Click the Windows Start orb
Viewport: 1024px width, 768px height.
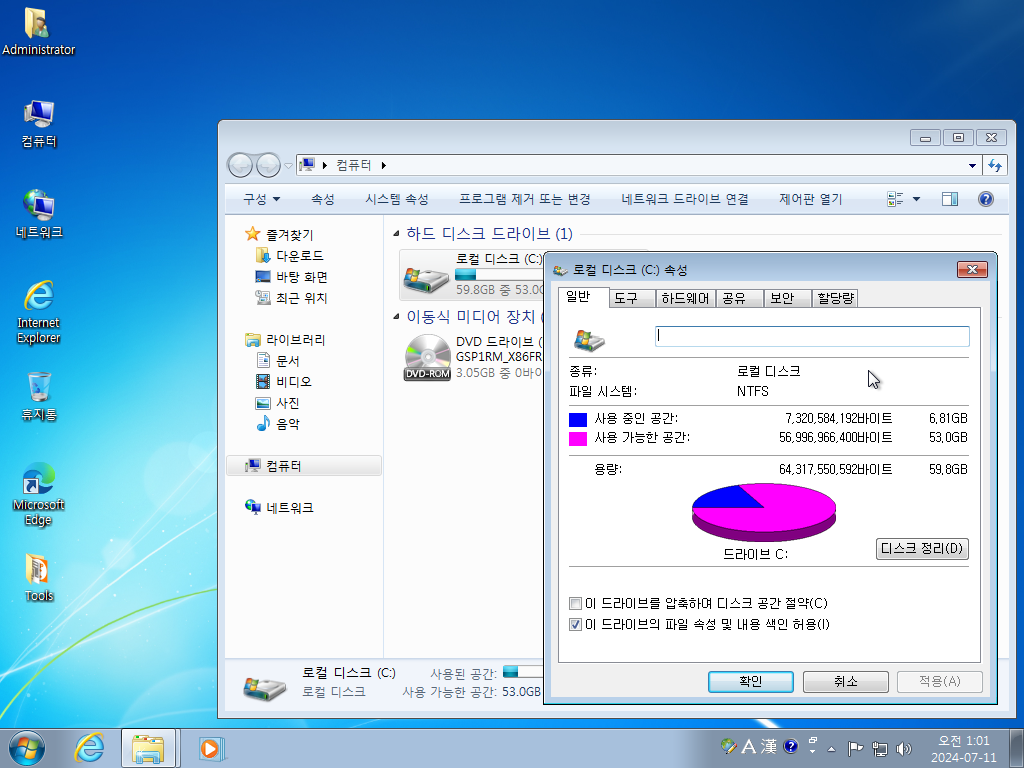point(27,748)
